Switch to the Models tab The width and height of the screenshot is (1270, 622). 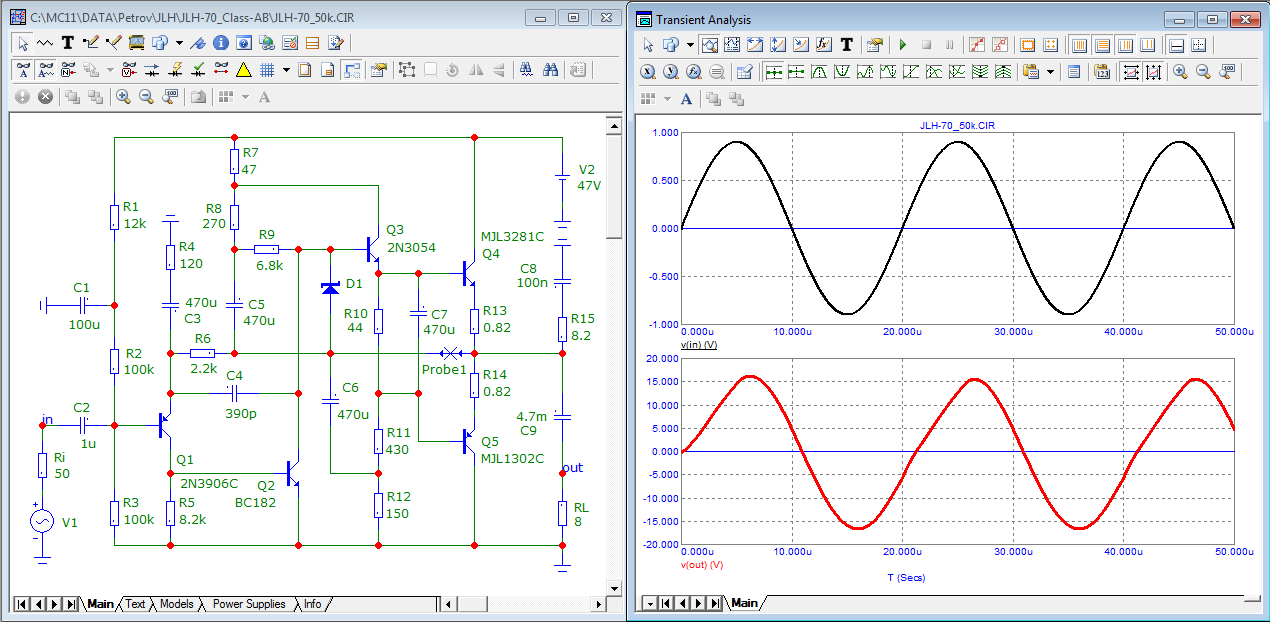[x=176, y=604]
